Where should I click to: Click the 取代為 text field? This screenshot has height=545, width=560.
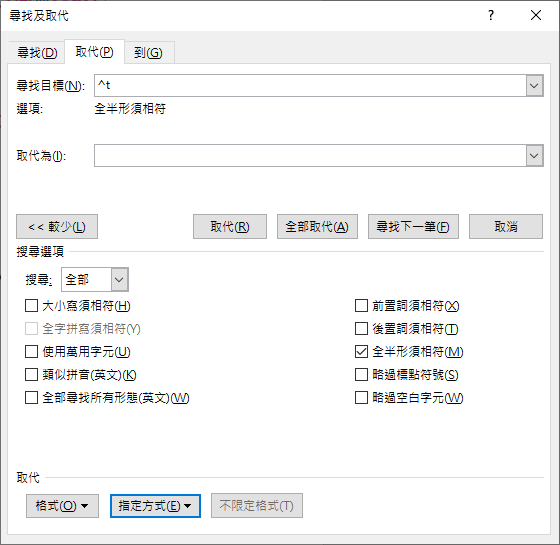coord(310,156)
